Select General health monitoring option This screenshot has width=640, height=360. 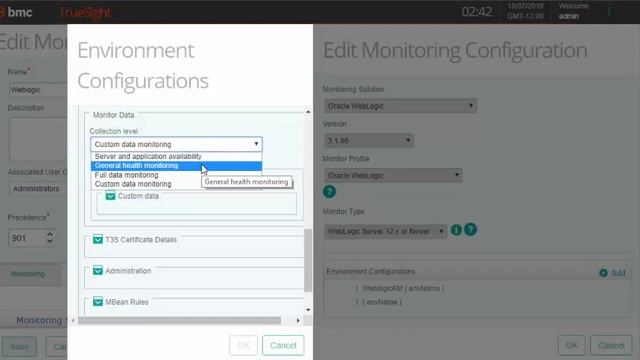(176, 166)
